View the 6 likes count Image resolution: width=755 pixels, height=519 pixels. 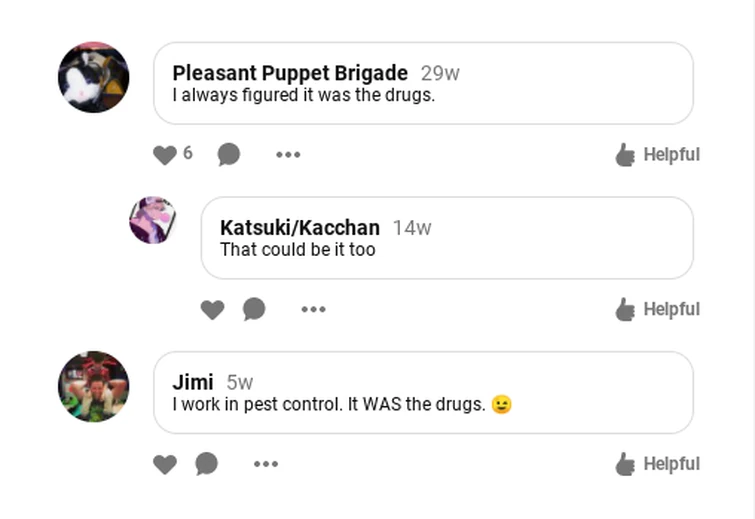click(x=188, y=153)
